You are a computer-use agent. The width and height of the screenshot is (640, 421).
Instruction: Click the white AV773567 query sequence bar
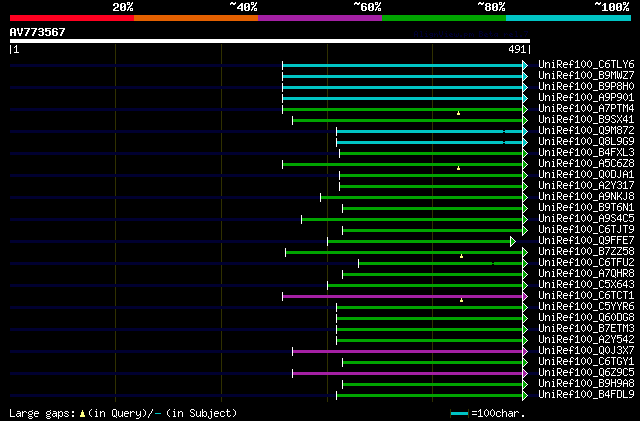[x=270, y=41]
